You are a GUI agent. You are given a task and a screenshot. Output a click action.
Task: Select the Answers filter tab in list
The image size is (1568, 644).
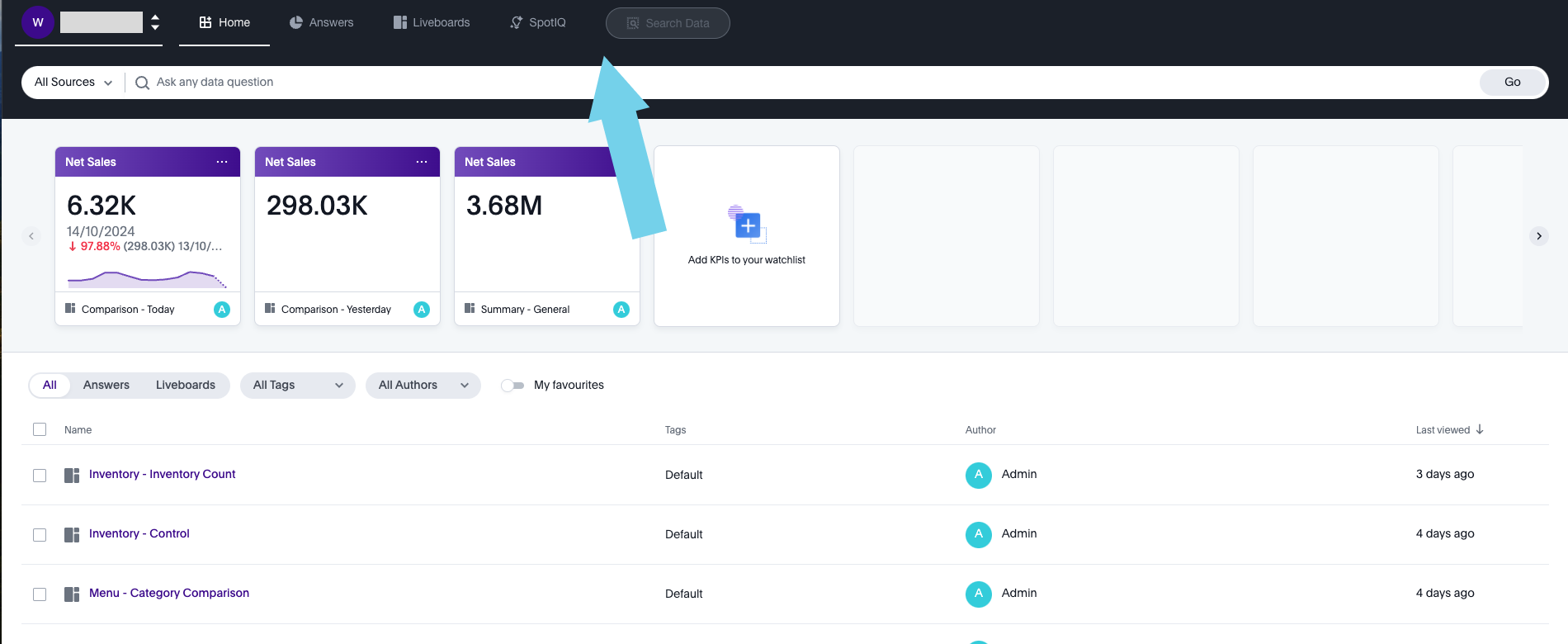106,385
